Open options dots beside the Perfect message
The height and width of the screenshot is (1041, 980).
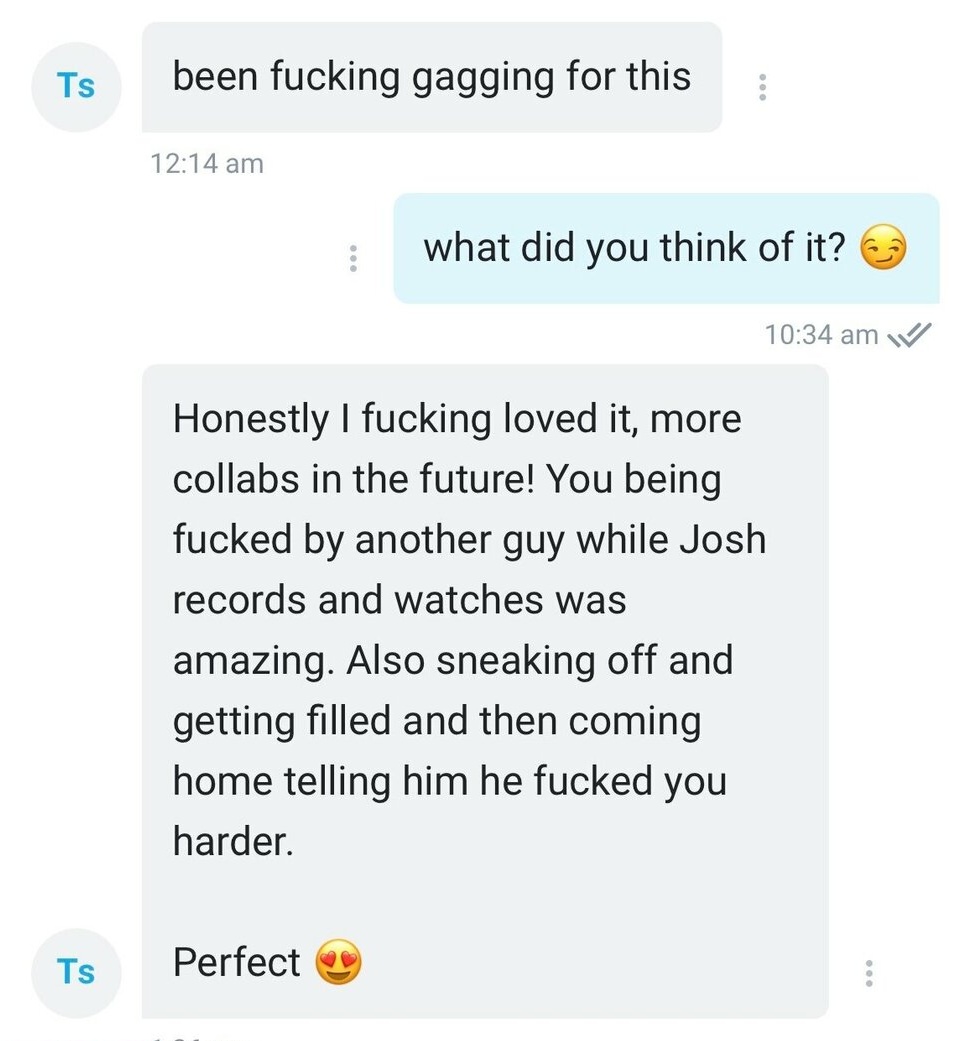[x=868, y=972]
